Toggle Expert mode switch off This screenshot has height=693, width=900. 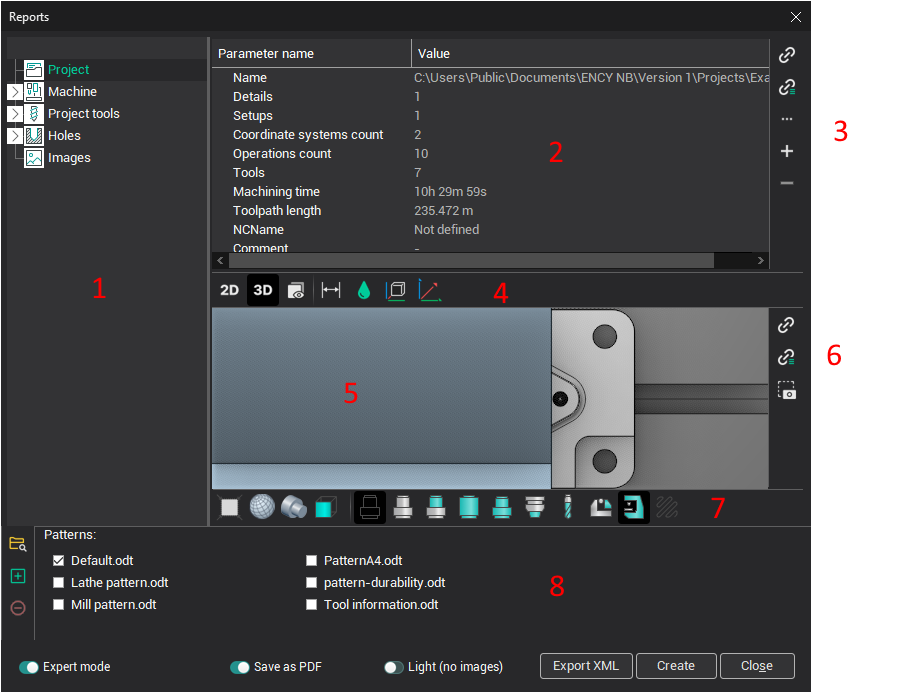pyautogui.click(x=28, y=667)
